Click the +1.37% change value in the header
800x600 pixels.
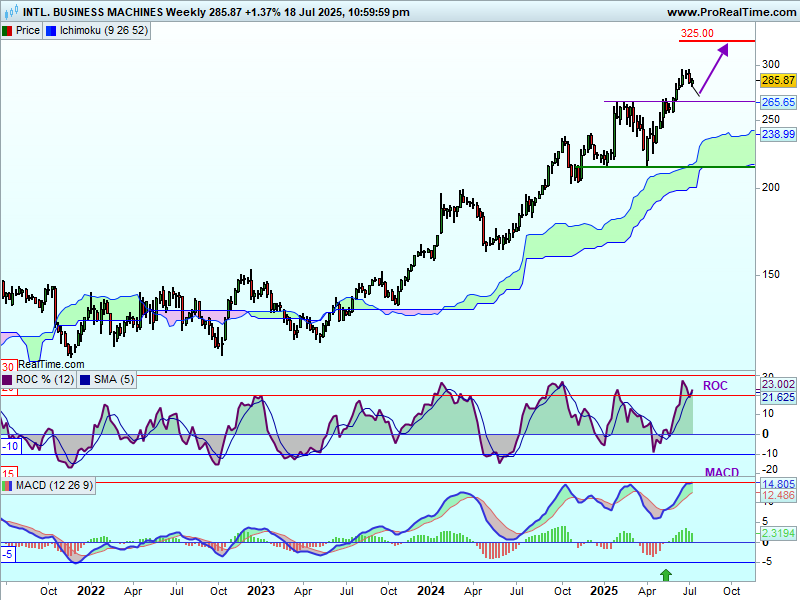coord(262,12)
